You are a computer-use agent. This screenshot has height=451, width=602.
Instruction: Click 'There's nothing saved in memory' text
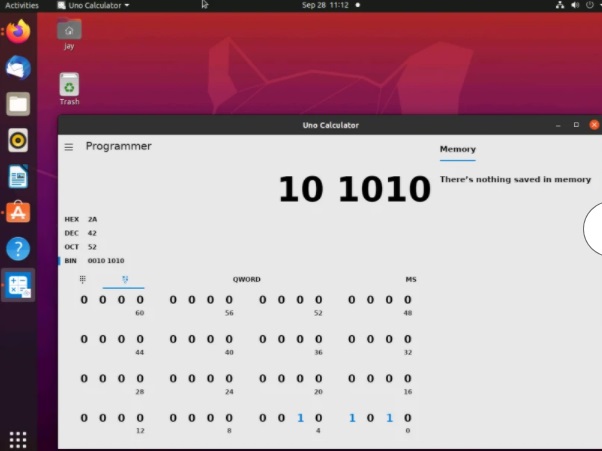pyautogui.click(x=515, y=179)
